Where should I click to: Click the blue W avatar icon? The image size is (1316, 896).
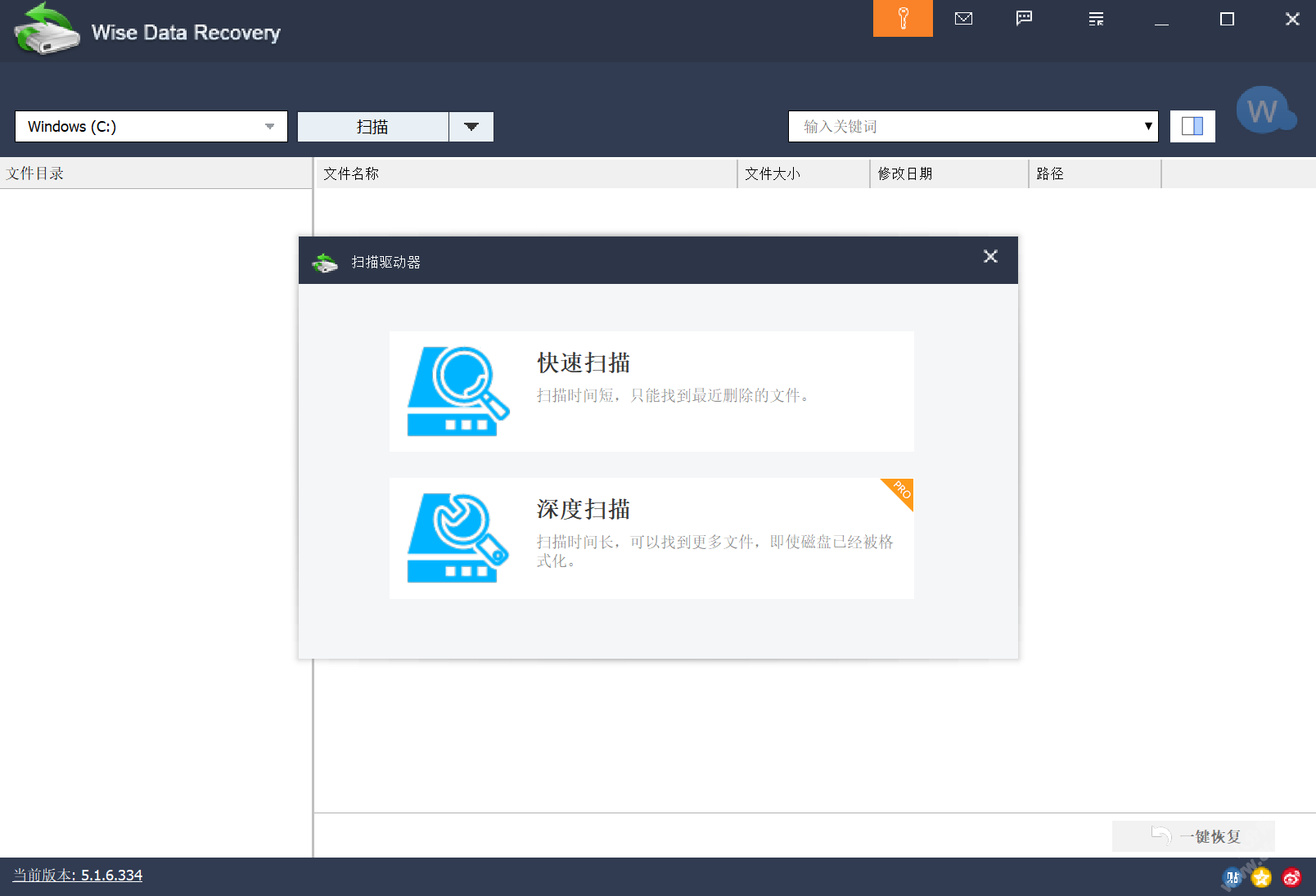click(x=1263, y=110)
